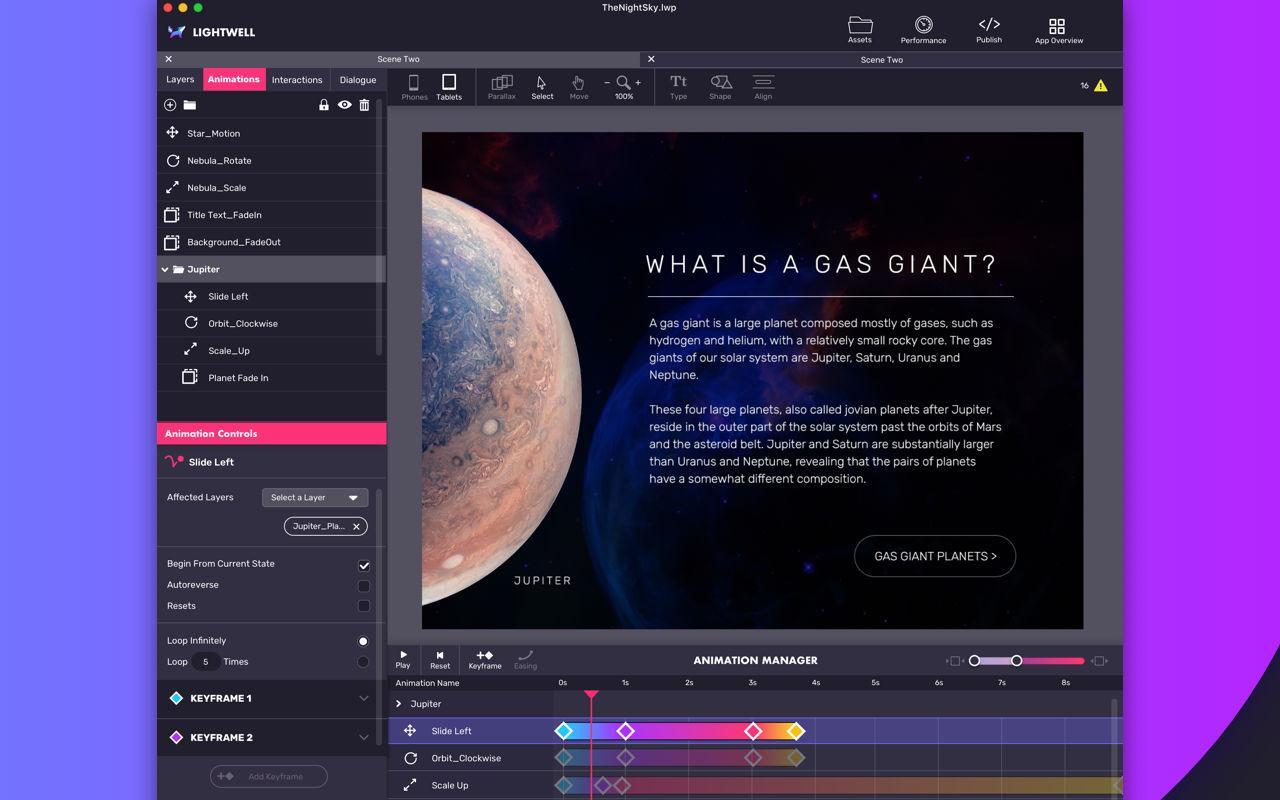Open the Dialogue tab
The height and width of the screenshot is (800, 1280).
click(x=357, y=80)
